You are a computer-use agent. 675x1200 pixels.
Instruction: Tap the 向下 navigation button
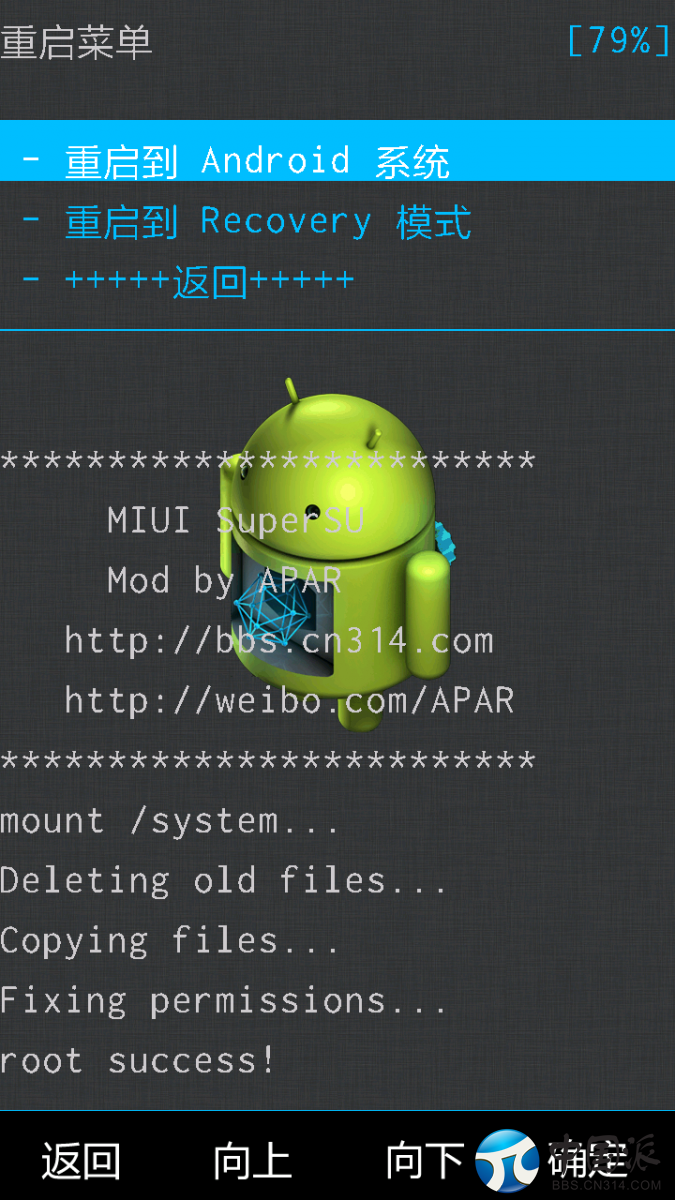[x=425, y=1161]
